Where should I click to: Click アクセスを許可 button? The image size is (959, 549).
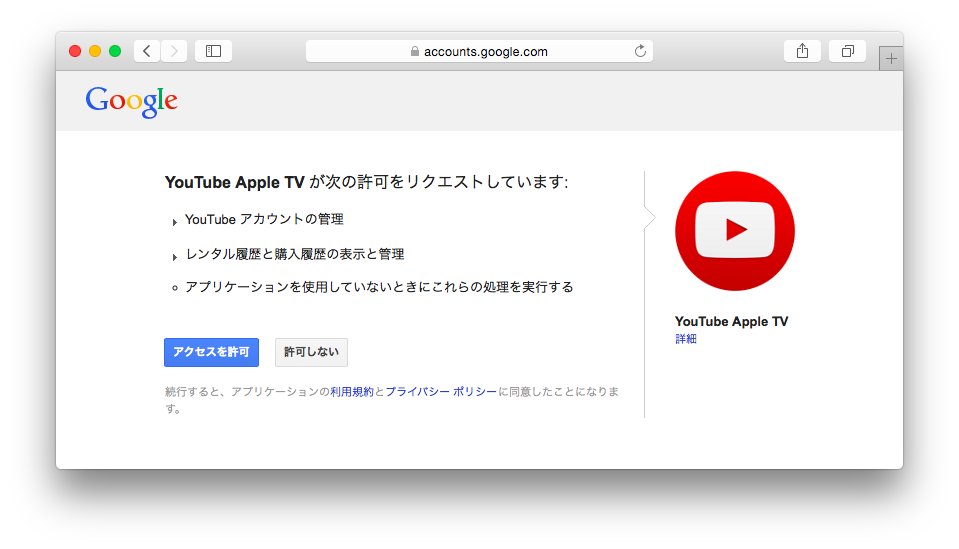(211, 352)
